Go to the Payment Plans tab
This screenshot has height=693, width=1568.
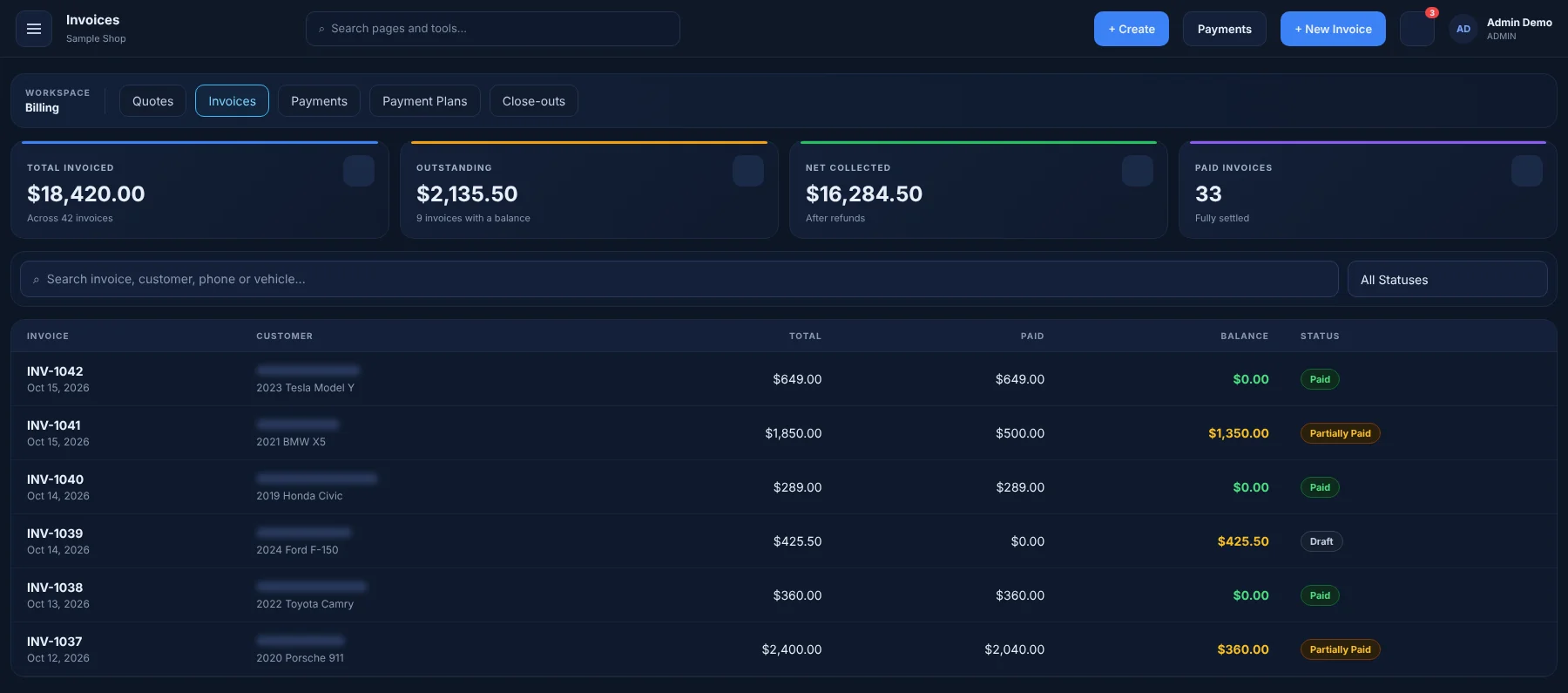(425, 101)
